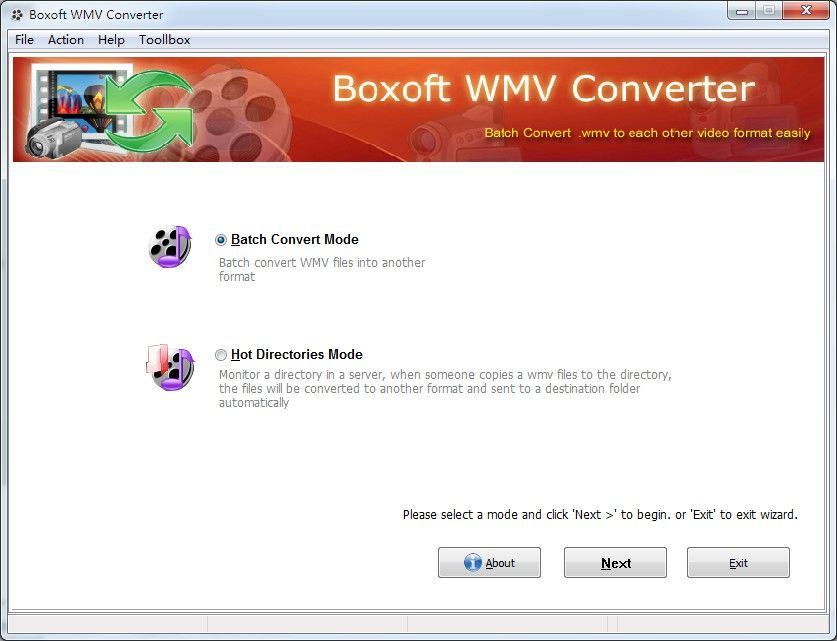Open the Toolbox menu
Image resolution: width=837 pixels, height=641 pixels.
point(164,39)
